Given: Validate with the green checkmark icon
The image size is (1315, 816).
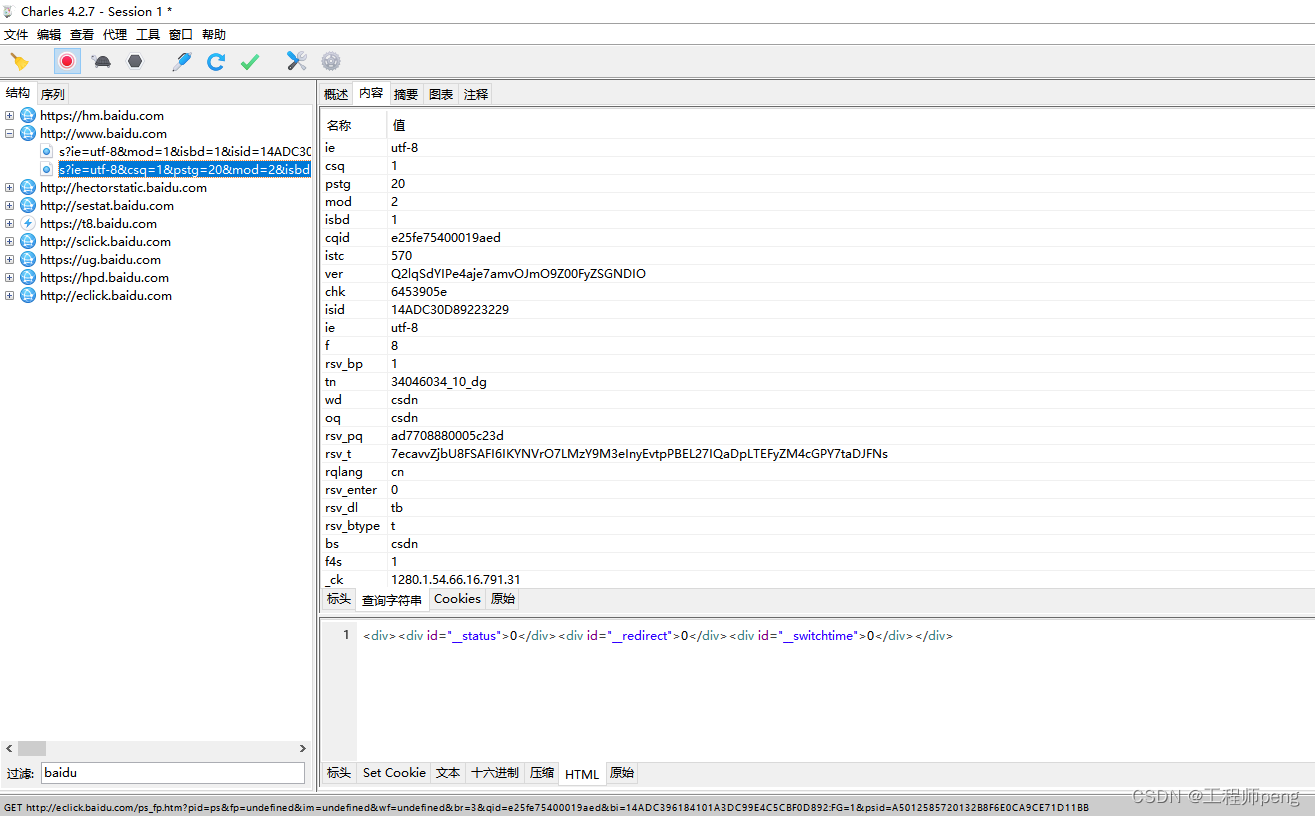Looking at the screenshot, I should click(250, 62).
